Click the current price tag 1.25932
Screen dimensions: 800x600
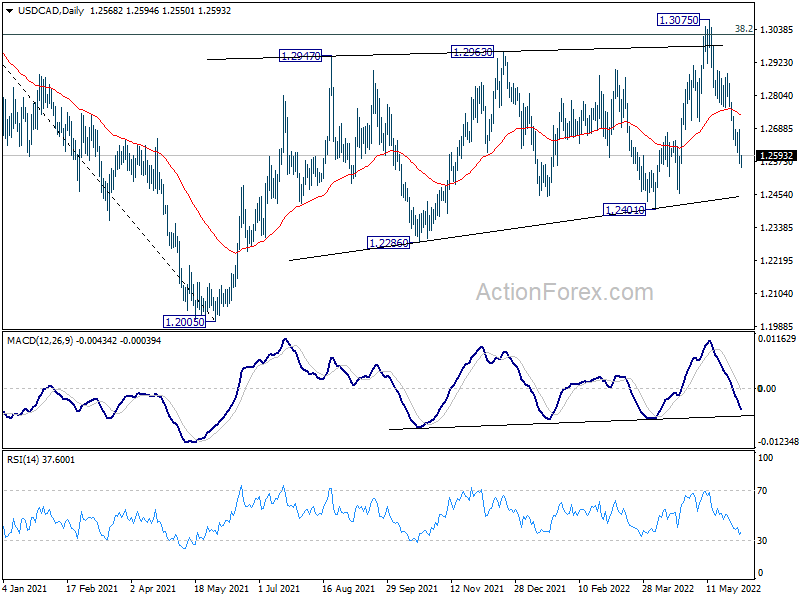coord(777,156)
